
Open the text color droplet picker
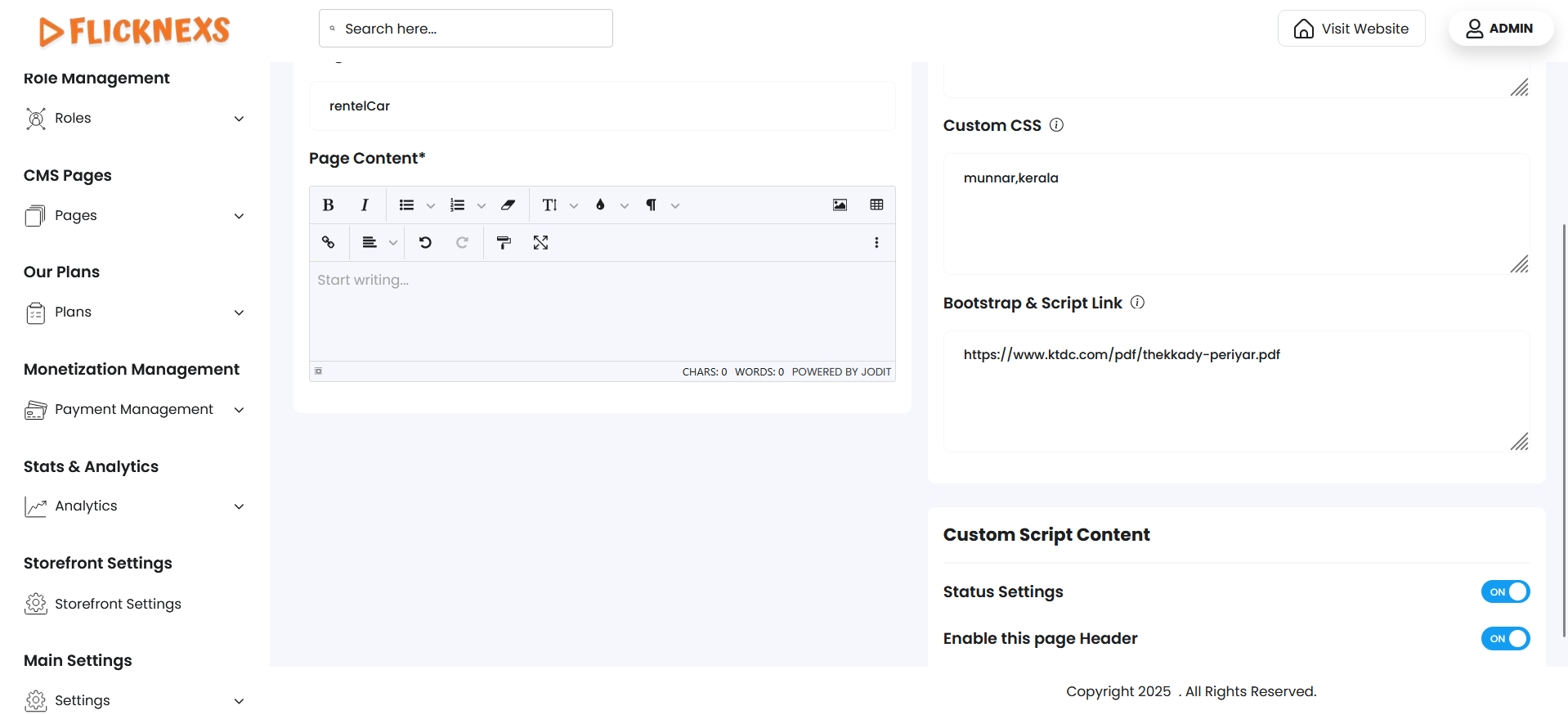(x=600, y=205)
